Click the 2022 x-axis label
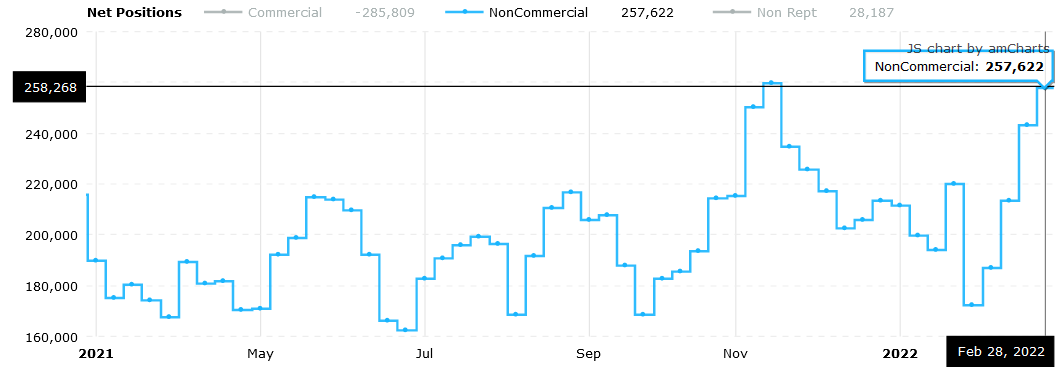Image resolution: width=1064 pixels, height=375 pixels. [x=900, y=353]
